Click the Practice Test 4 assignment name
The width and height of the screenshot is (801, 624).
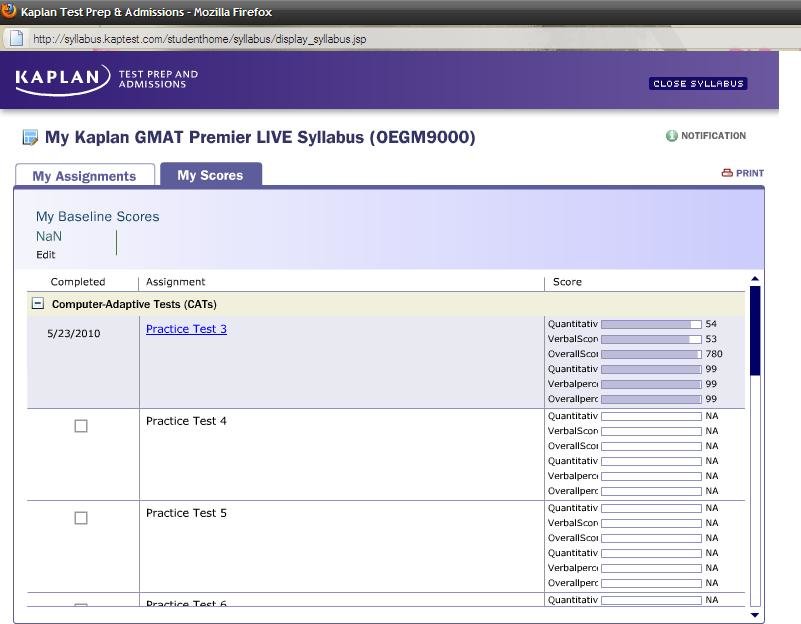click(186, 421)
